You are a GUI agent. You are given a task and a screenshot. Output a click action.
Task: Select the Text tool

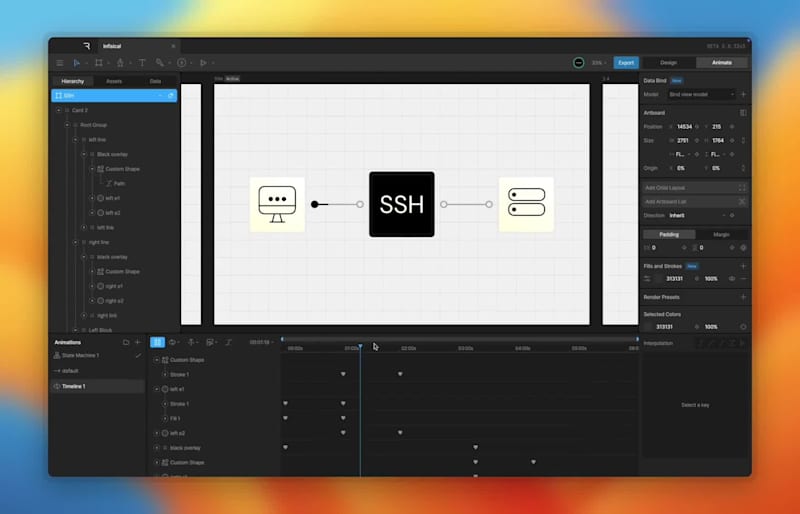[x=142, y=63]
